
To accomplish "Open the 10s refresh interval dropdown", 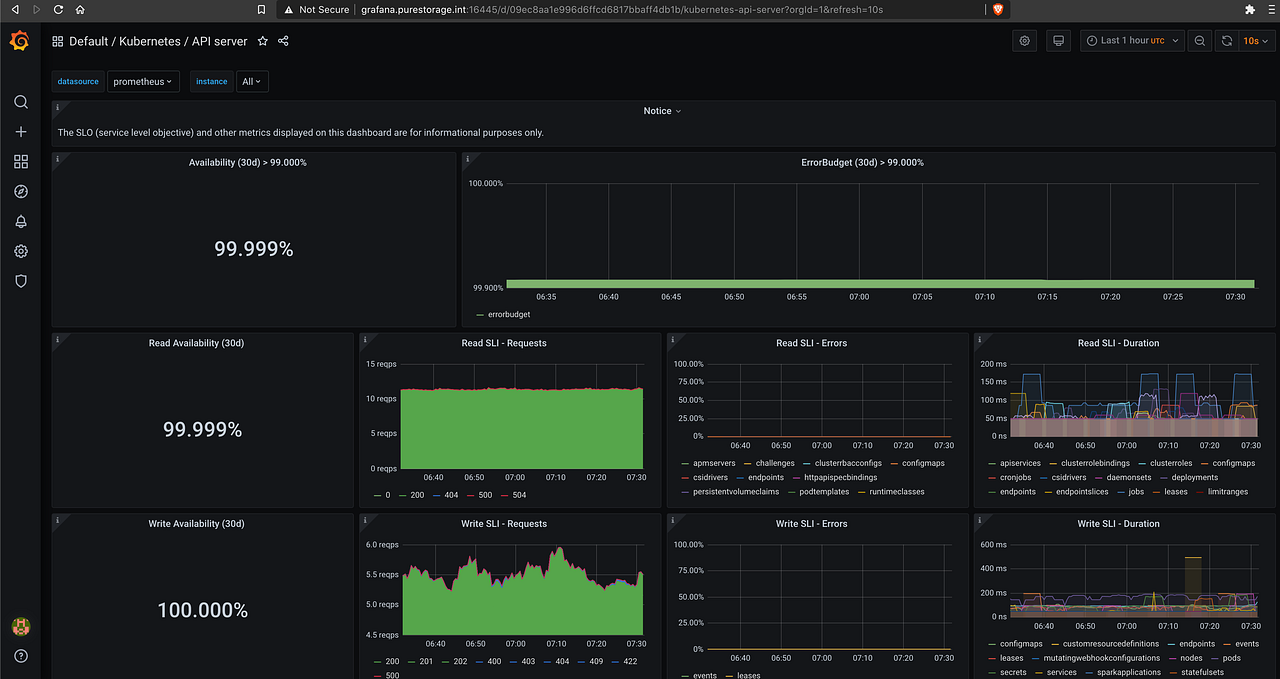I will pos(1256,40).
